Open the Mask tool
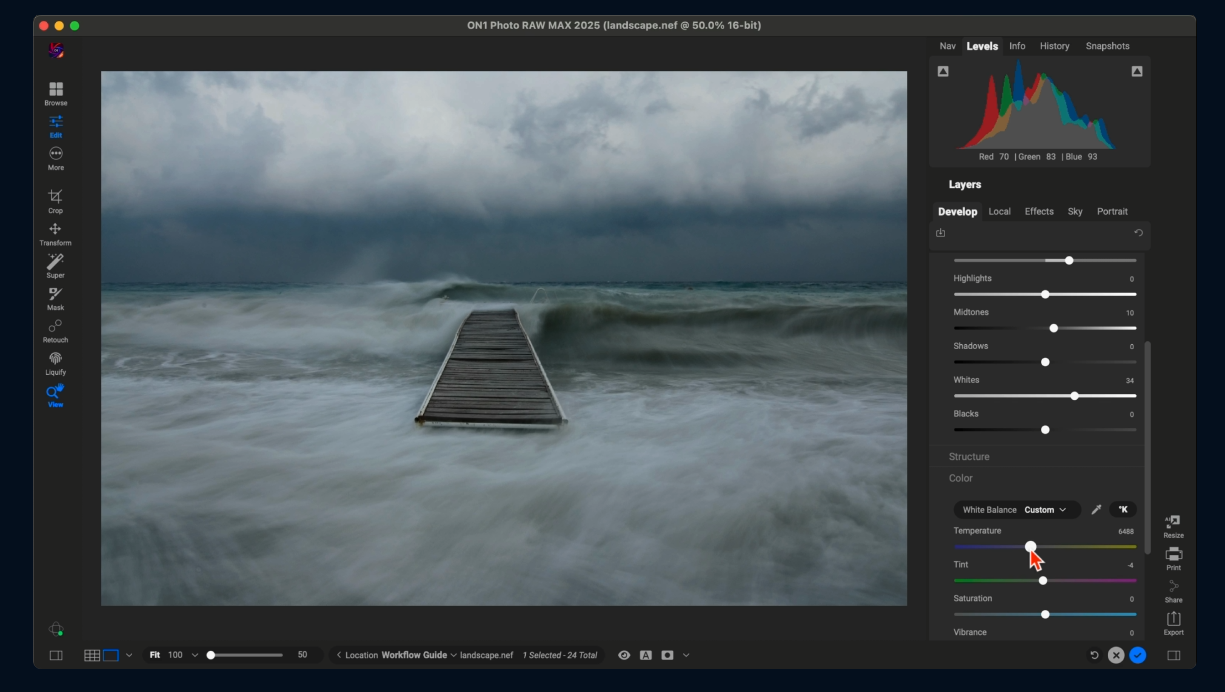The image size is (1225, 692). tap(55, 296)
